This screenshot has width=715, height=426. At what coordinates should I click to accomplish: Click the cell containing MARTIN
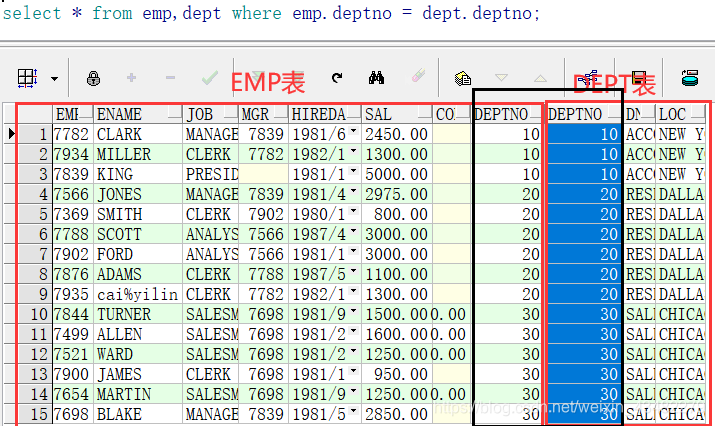tap(138, 394)
